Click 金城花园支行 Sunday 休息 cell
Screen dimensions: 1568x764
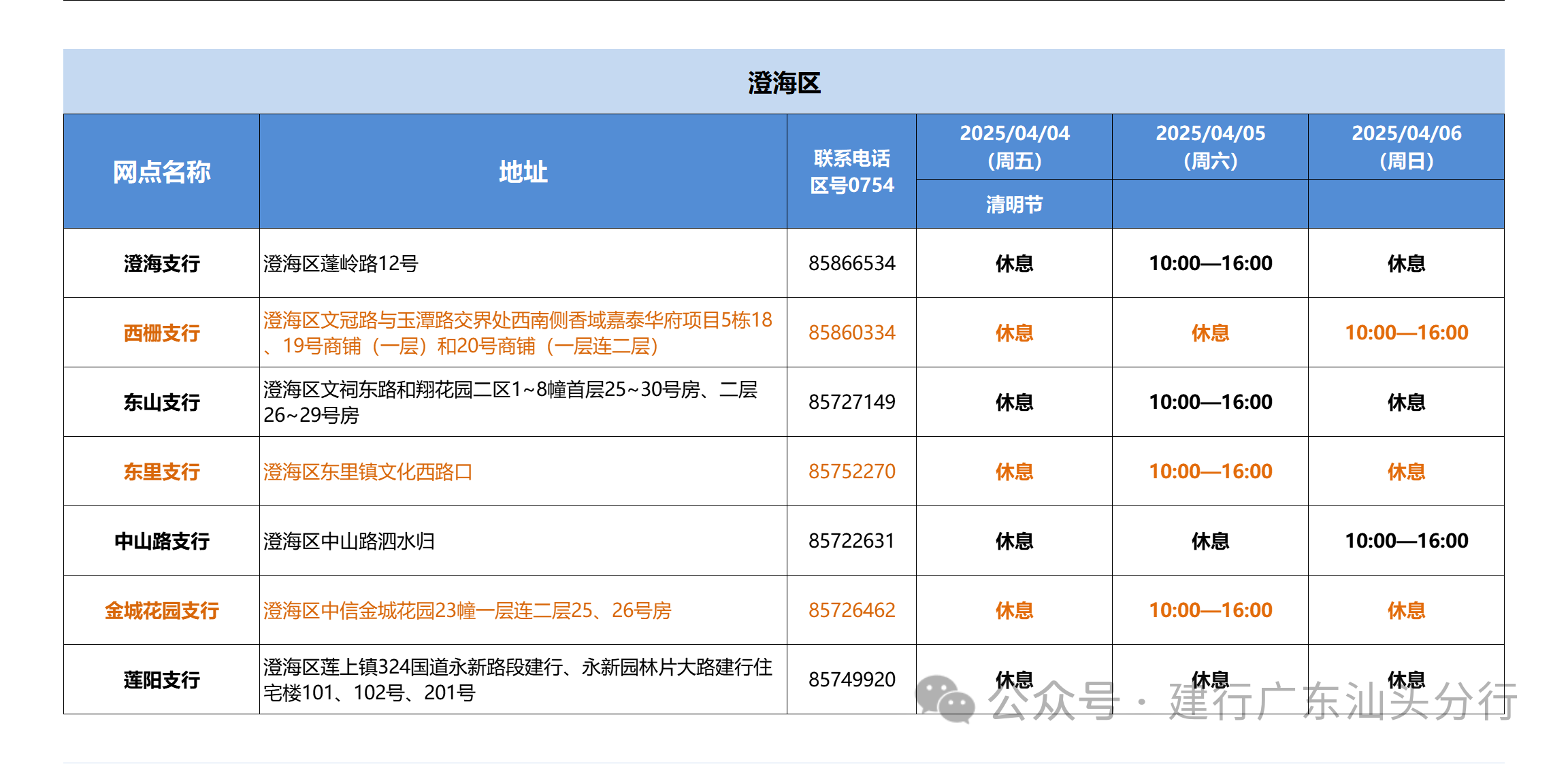pos(1406,610)
